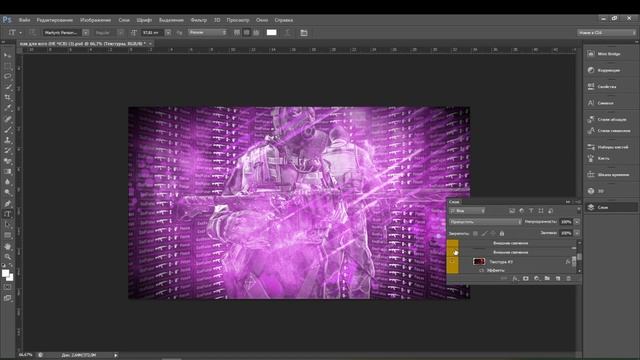The width and height of the screenshot is (640, 360).
Task: Open the Изображение menu
Action: [x=96, y=20]
